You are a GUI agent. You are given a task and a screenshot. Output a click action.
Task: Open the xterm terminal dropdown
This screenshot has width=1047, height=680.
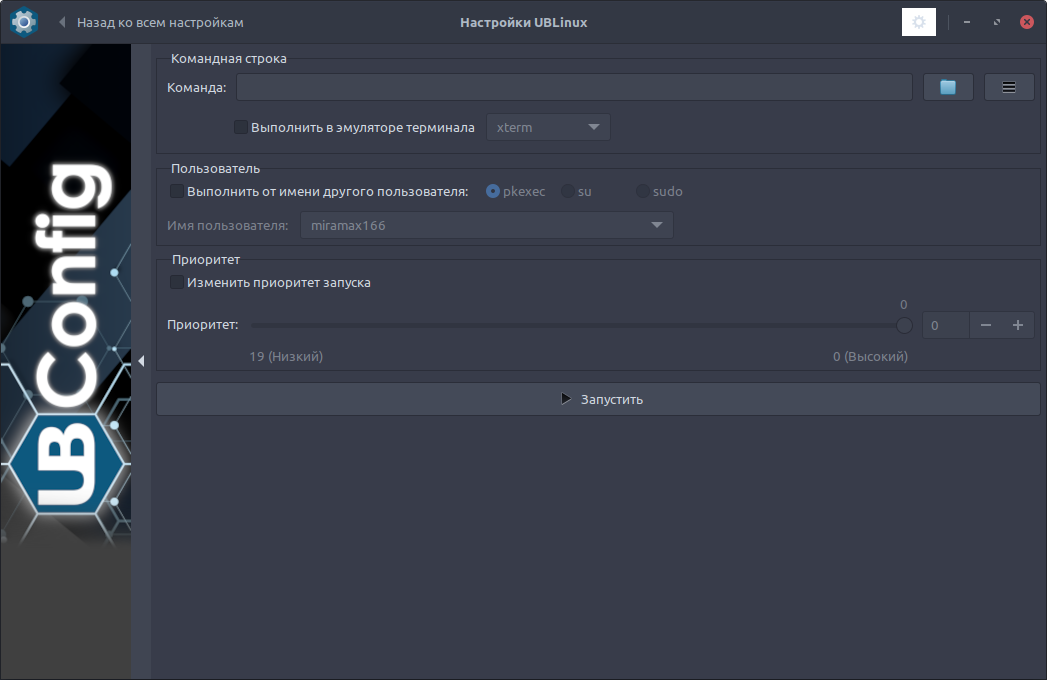point(548,127)
